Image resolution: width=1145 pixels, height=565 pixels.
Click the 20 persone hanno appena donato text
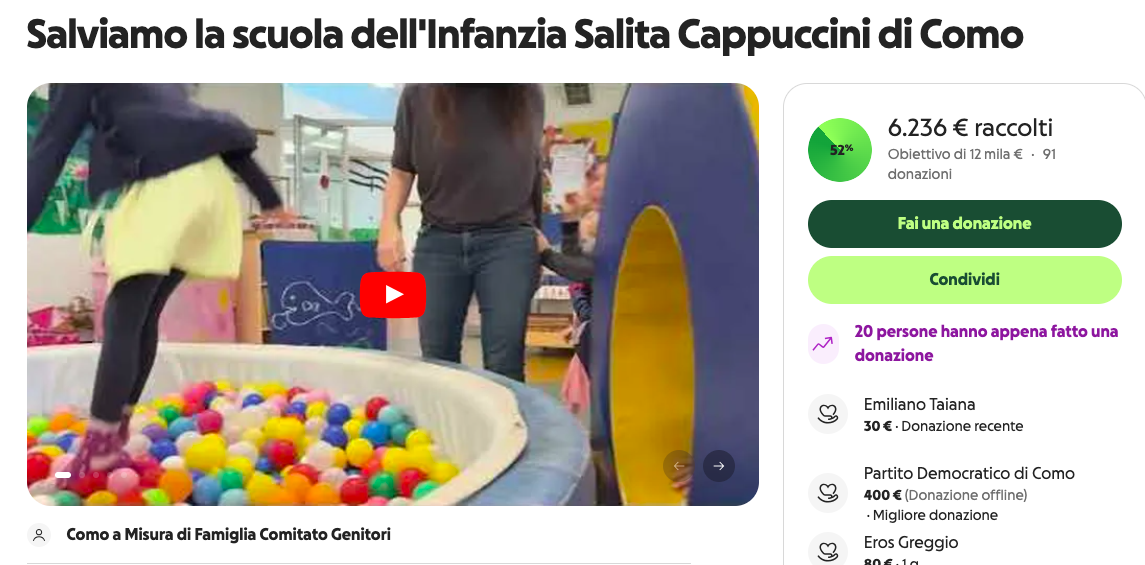click(986, 343)
